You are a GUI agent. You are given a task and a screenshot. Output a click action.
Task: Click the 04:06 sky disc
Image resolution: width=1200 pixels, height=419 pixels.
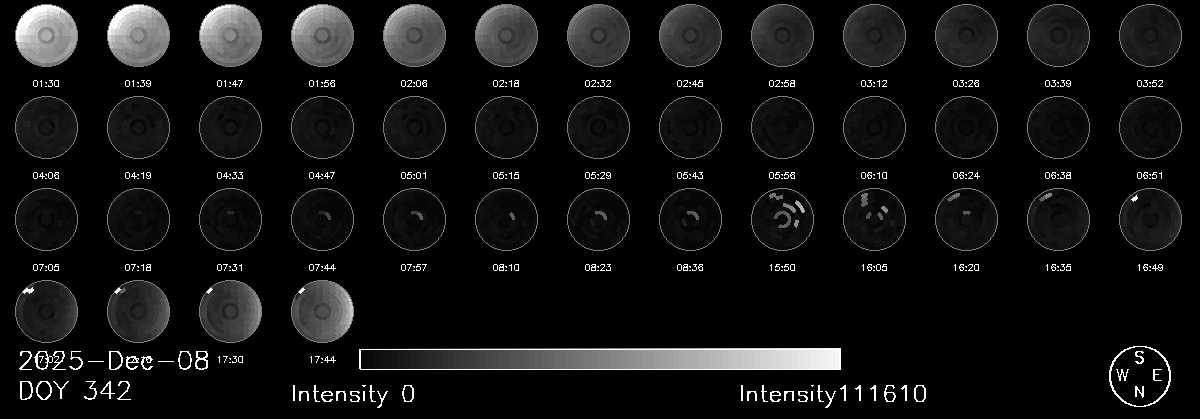tap(45, 126)
